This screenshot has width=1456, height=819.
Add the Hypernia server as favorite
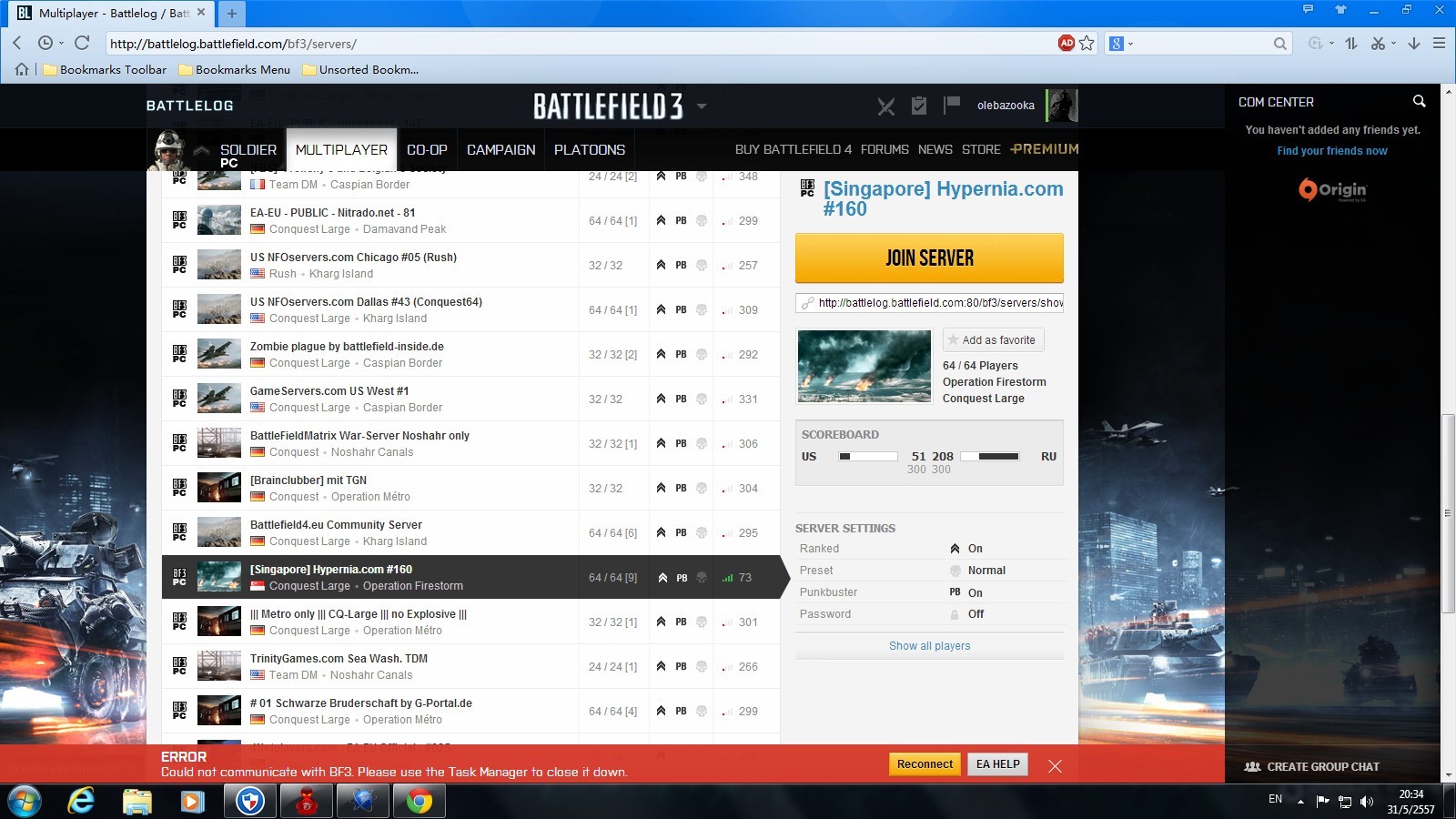click(x=993, y=340)
